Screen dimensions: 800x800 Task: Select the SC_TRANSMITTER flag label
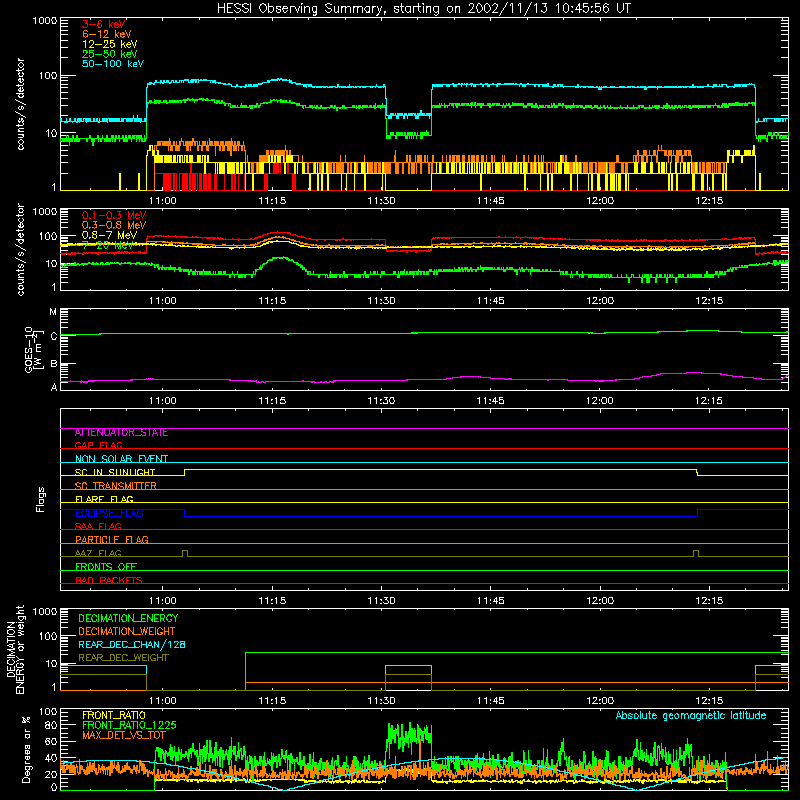click(x=115, y=486)
